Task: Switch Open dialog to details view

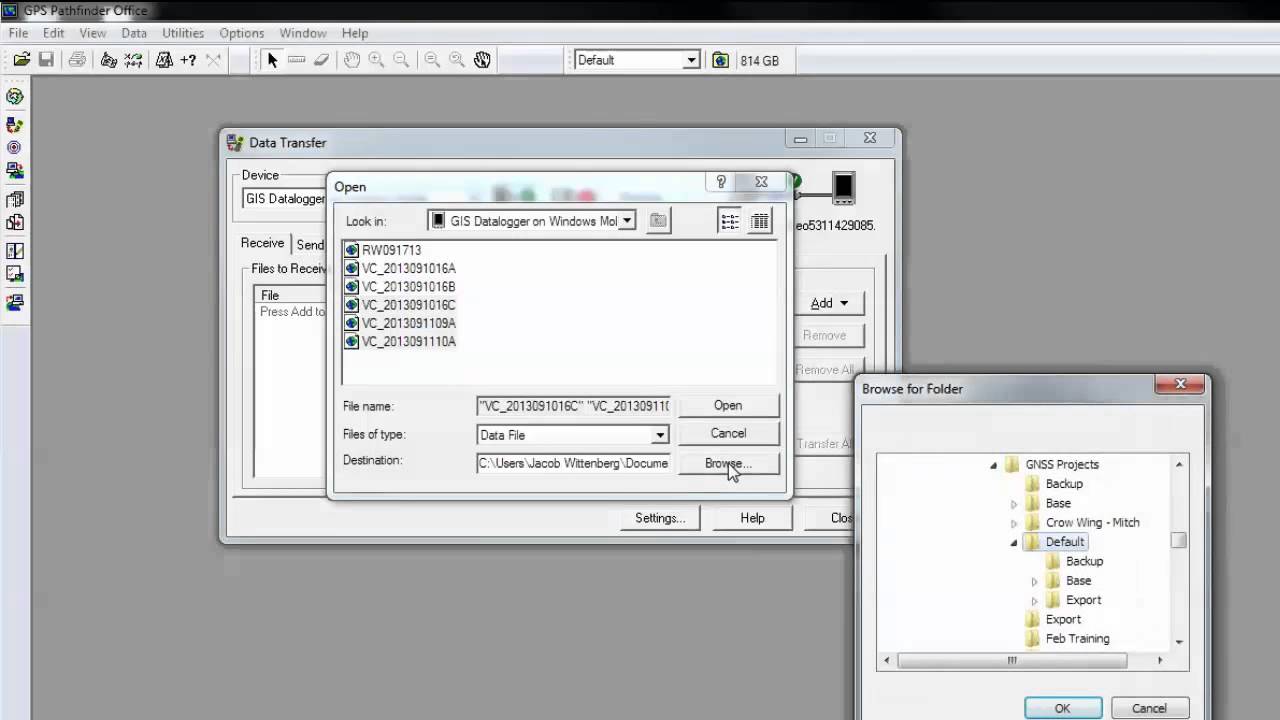Action: pyautogui.click(x=760, y=222)
